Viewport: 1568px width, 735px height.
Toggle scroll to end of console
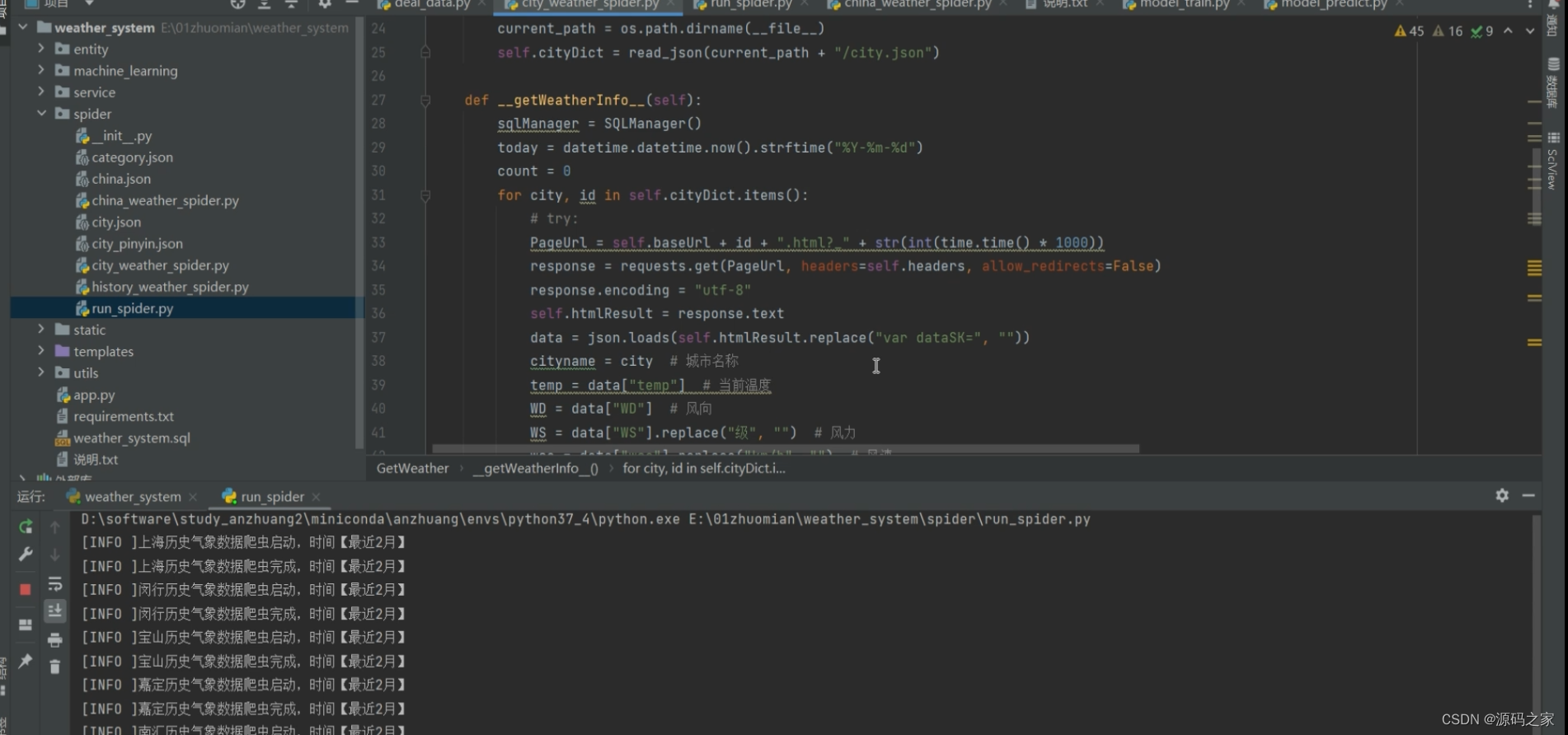pyautogui.click(x=54, y=611)
